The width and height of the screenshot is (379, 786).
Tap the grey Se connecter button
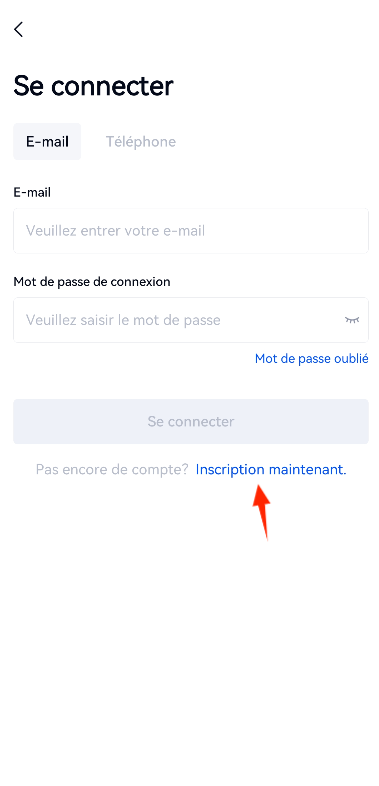tap(191, 422)
